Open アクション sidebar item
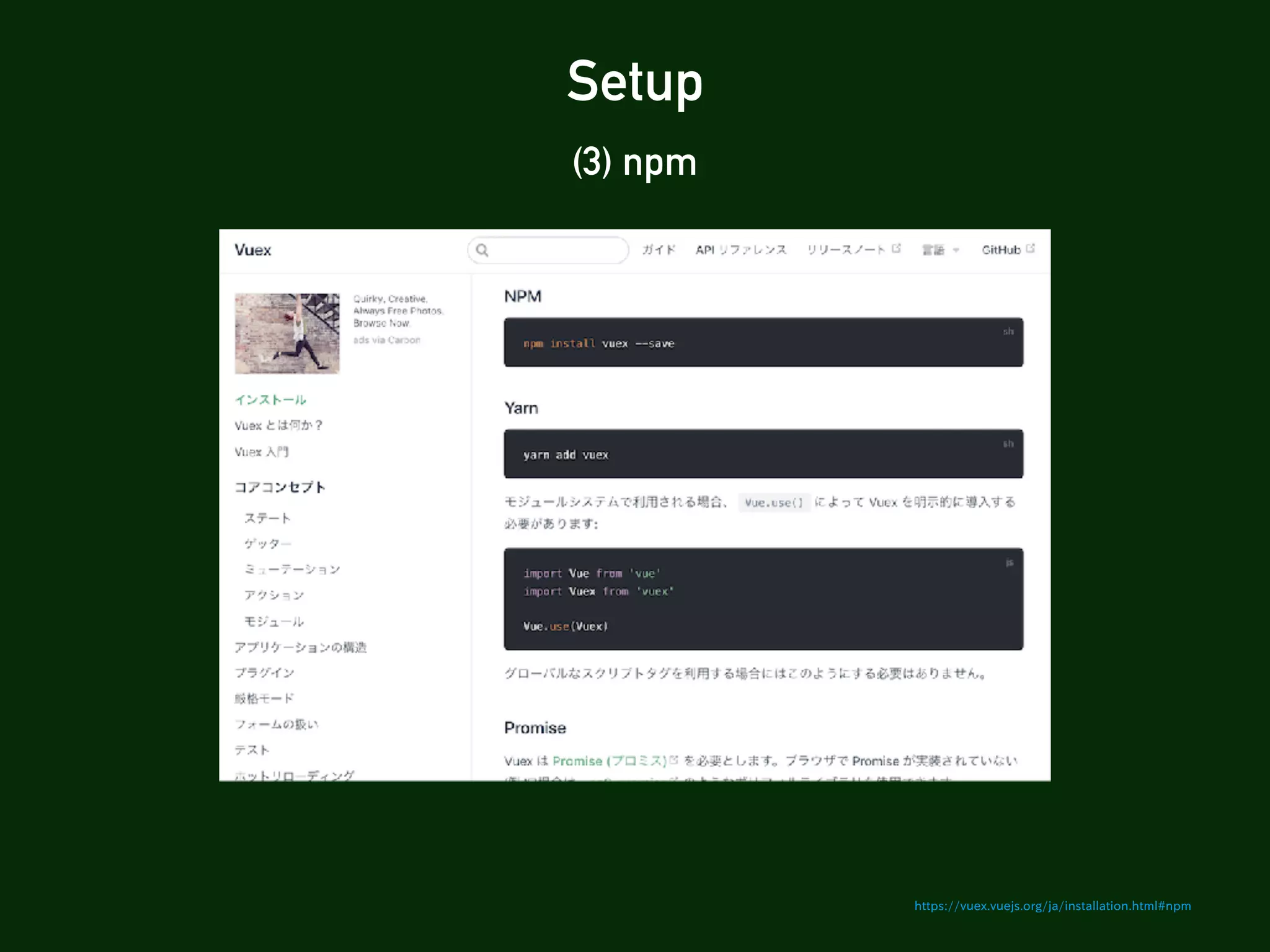 point(273,595)
